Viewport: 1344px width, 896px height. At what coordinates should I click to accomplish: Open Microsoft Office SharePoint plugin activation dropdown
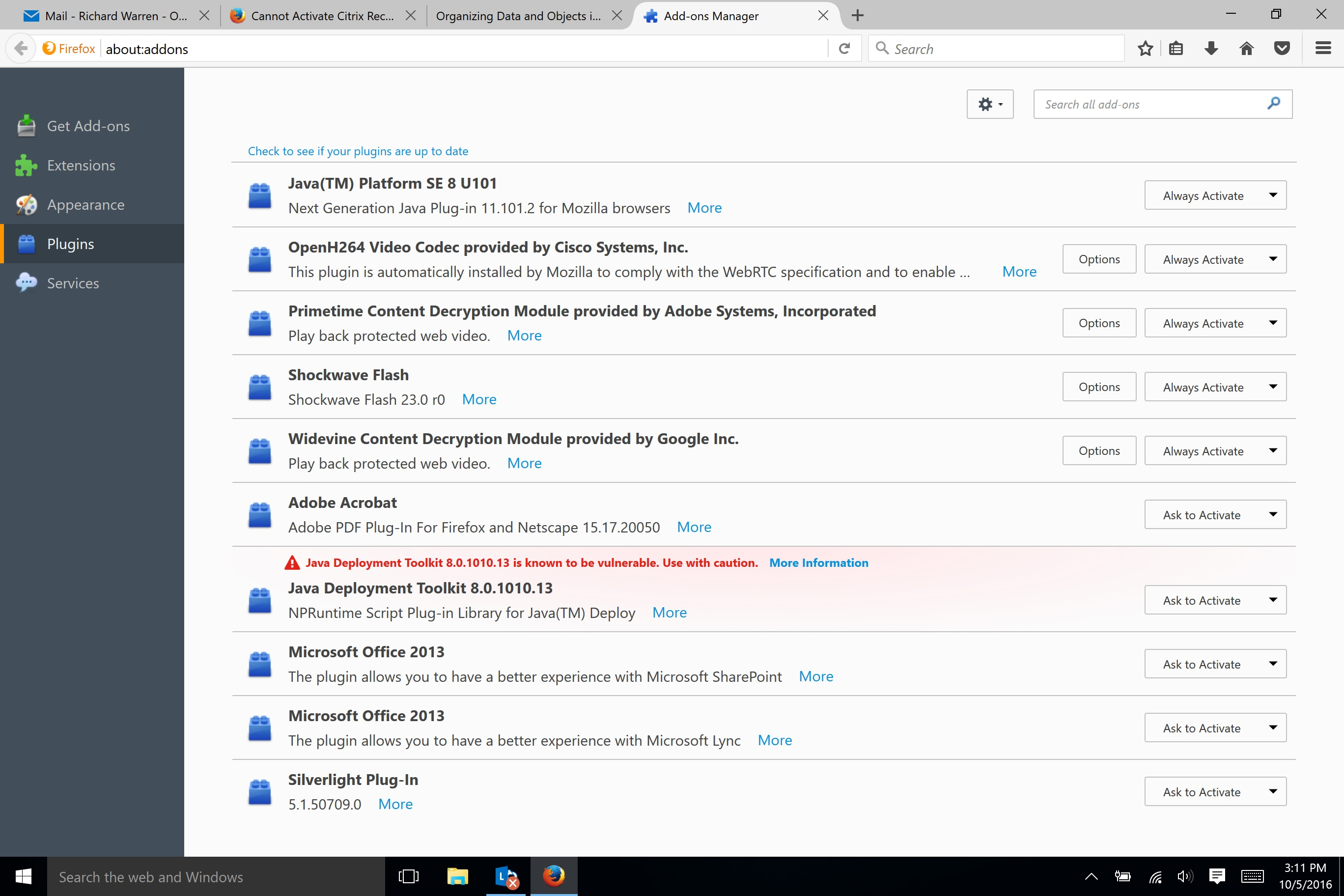click(1215, 664)
